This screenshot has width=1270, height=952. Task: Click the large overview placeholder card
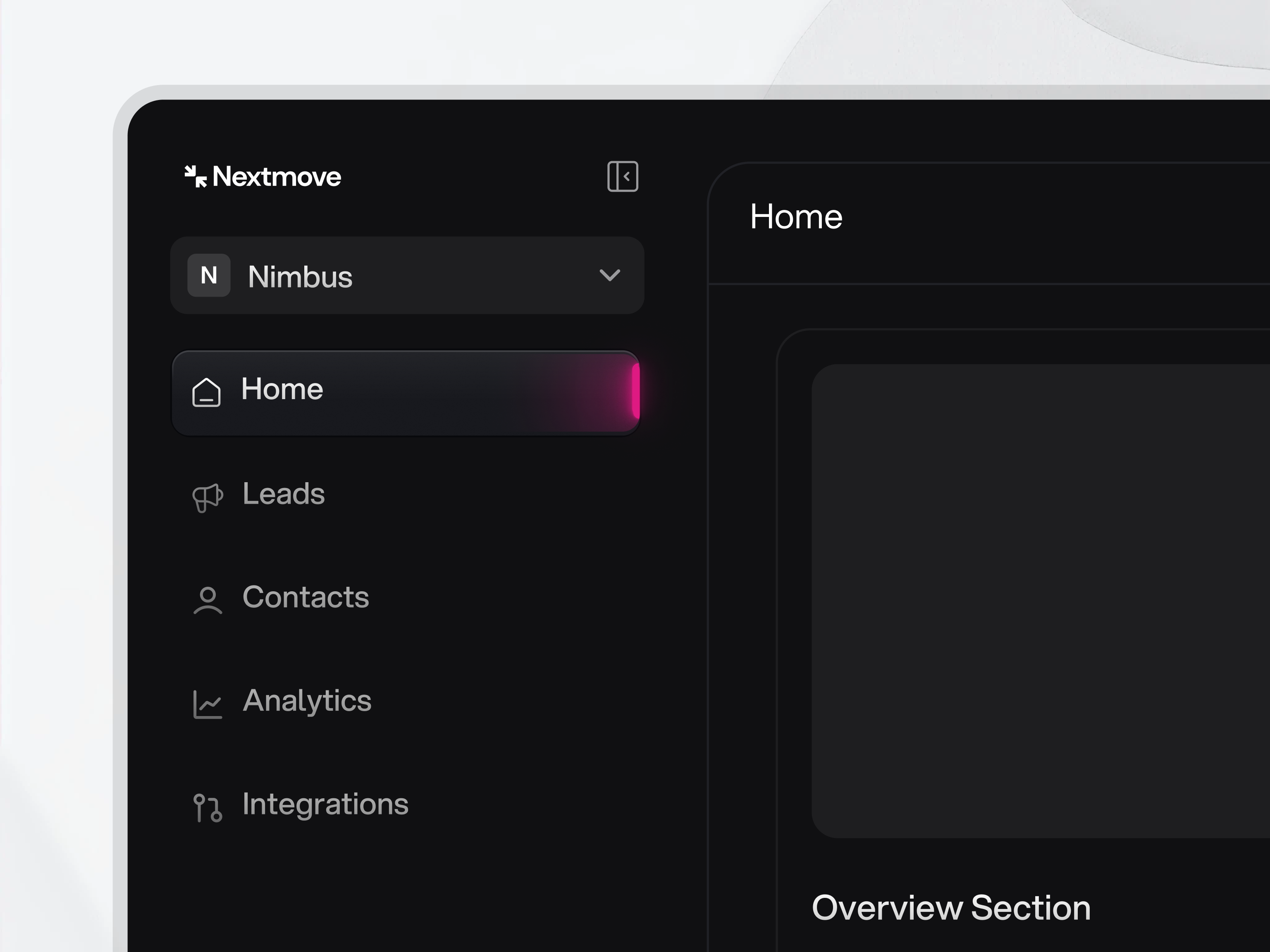point(1040,601)
